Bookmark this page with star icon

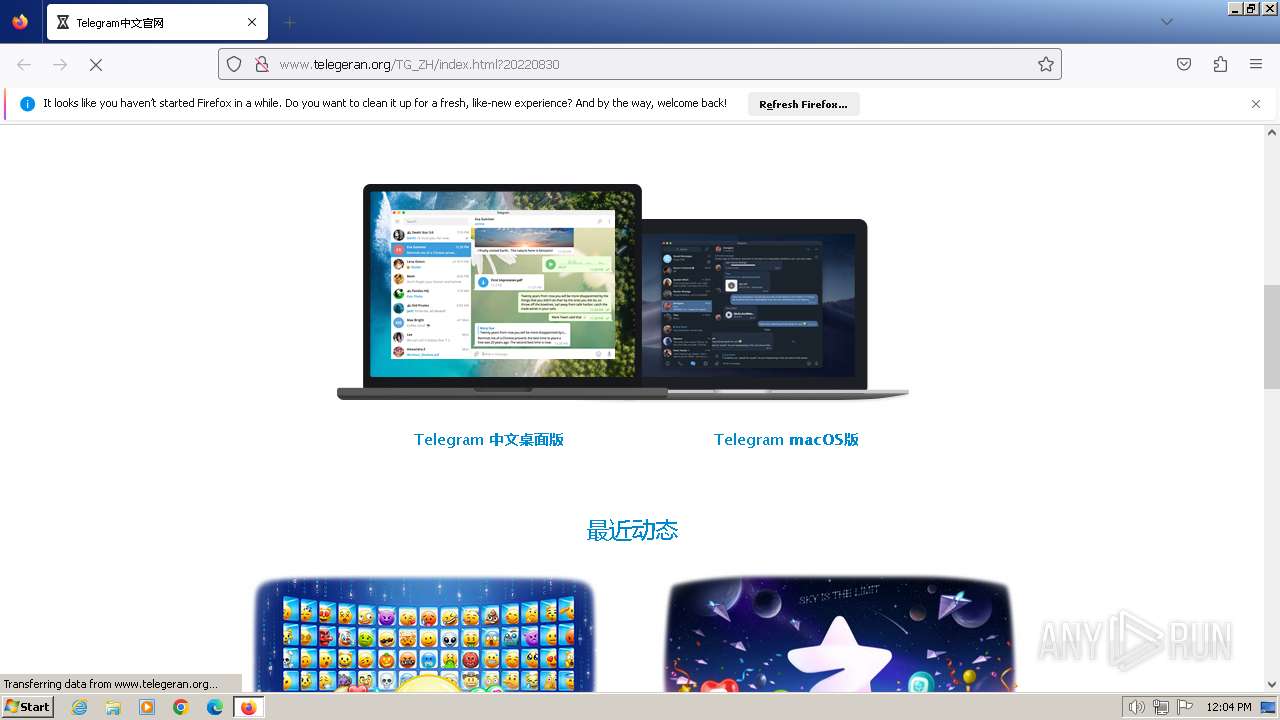coord(1046,64)
